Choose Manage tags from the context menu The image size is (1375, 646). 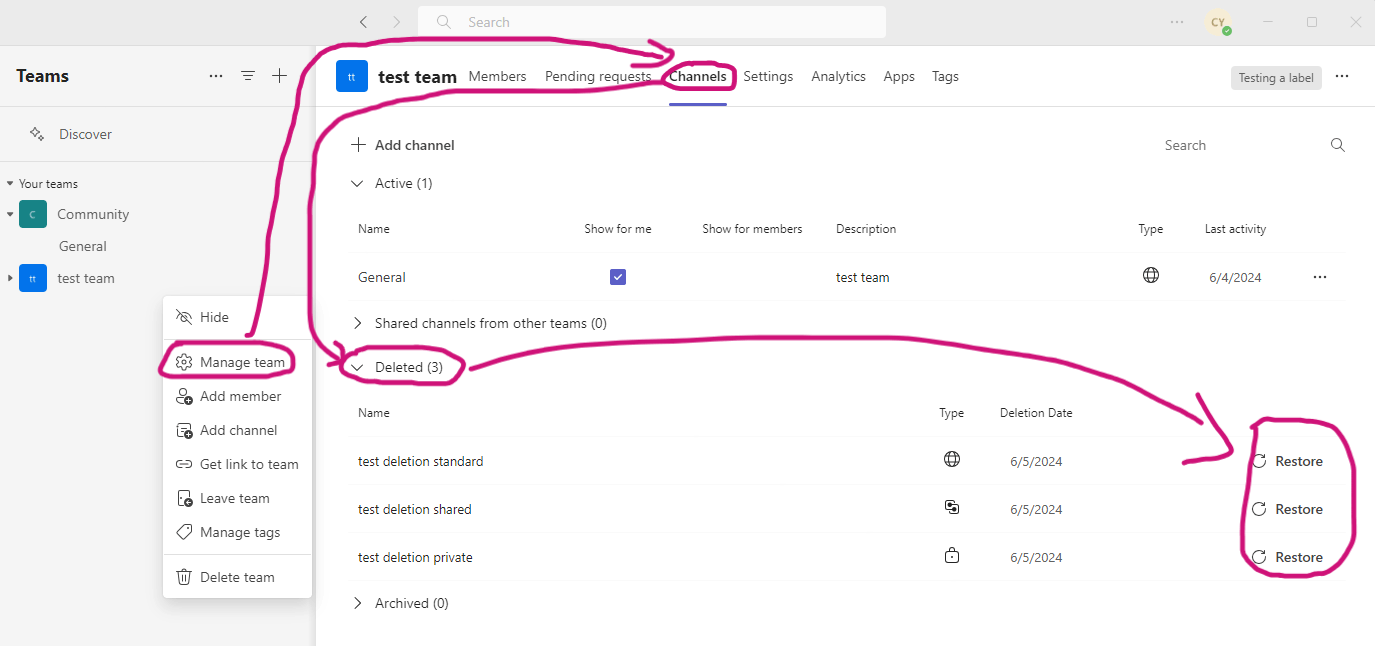coord(237,532)
